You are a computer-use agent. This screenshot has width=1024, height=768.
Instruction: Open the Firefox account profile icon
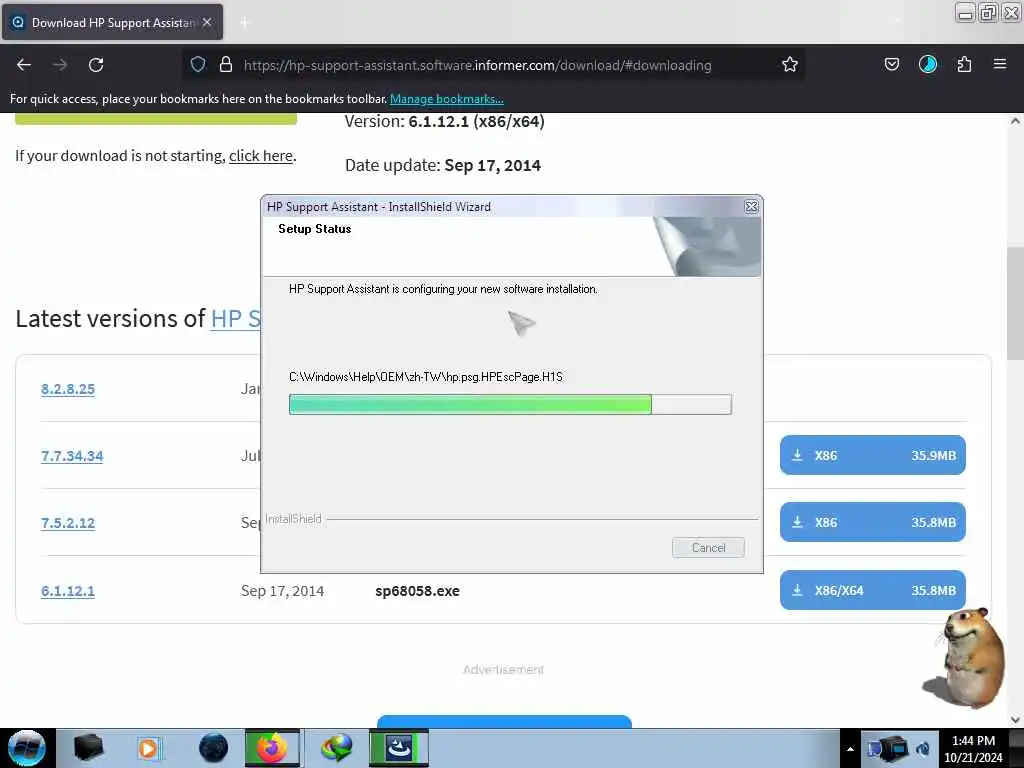pos(927,65)
